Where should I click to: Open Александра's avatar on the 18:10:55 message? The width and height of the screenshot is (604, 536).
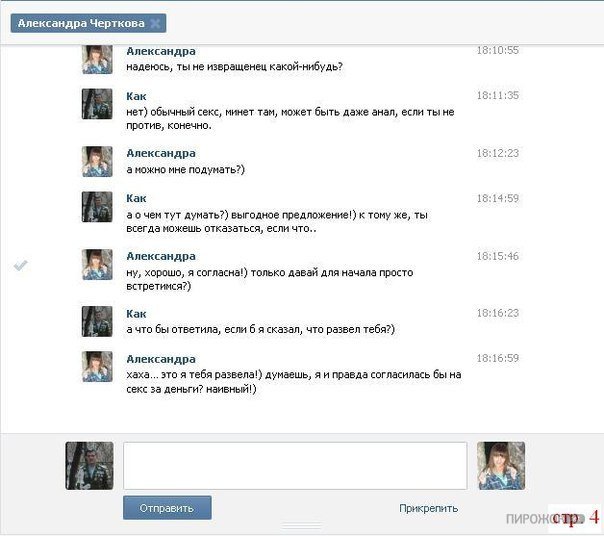point(97,59)
